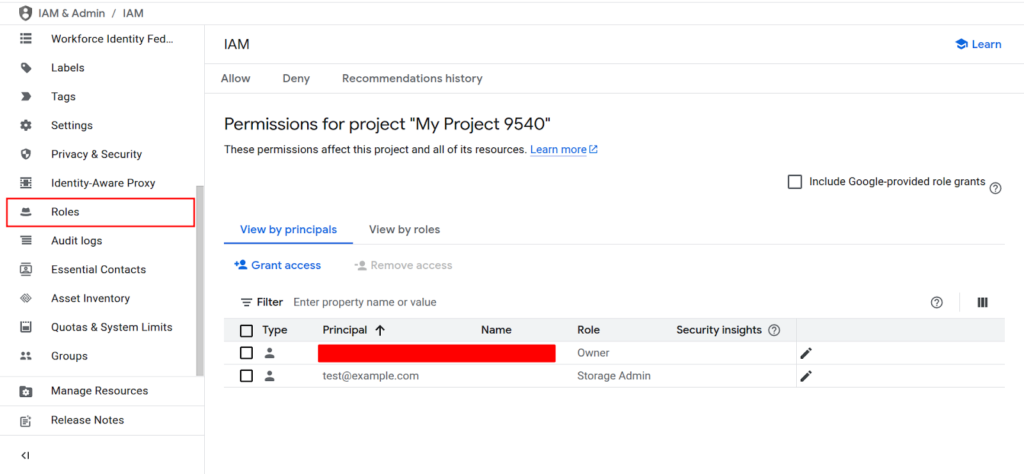Click the sidebar vertical scrollbar

(200, 281)
